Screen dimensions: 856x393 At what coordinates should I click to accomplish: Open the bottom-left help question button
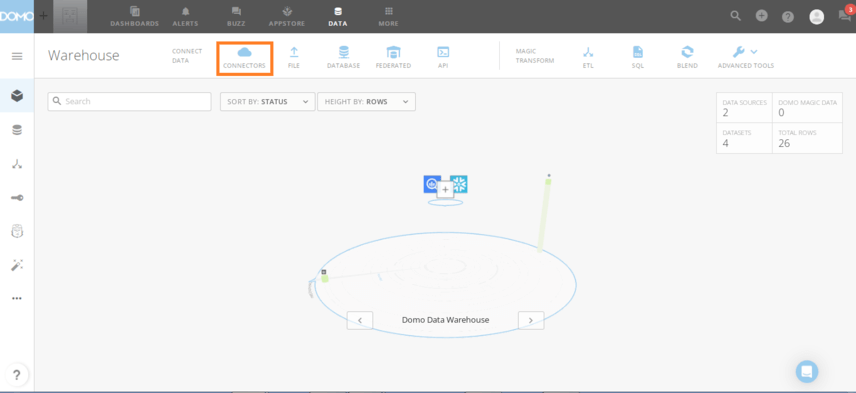[x=17, y=376]
